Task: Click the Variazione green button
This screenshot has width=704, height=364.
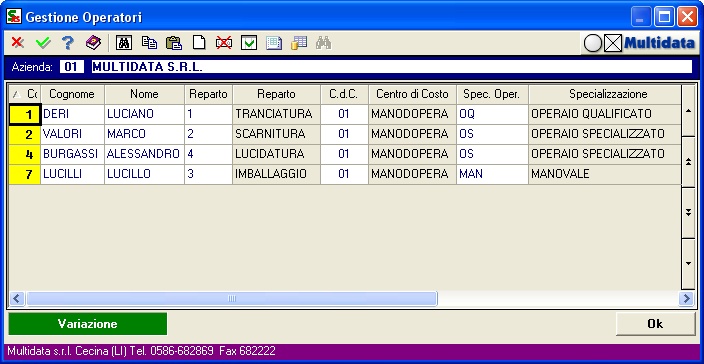Action: tap(88, 324)
